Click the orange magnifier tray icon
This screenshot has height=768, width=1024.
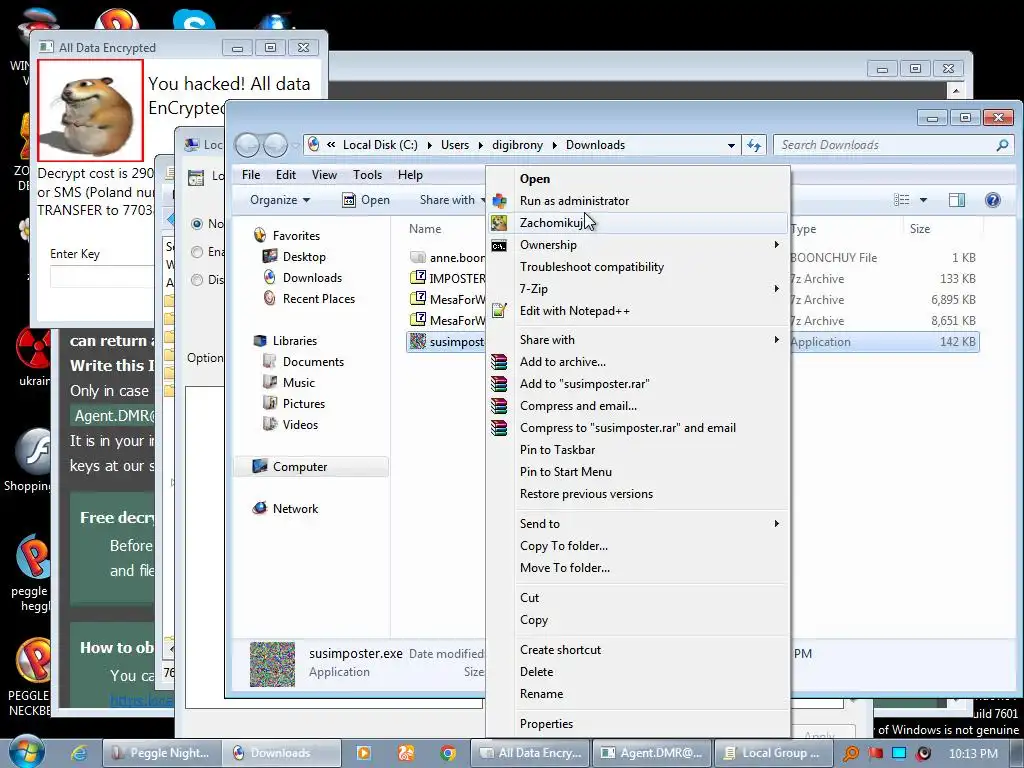pos(851,753)
